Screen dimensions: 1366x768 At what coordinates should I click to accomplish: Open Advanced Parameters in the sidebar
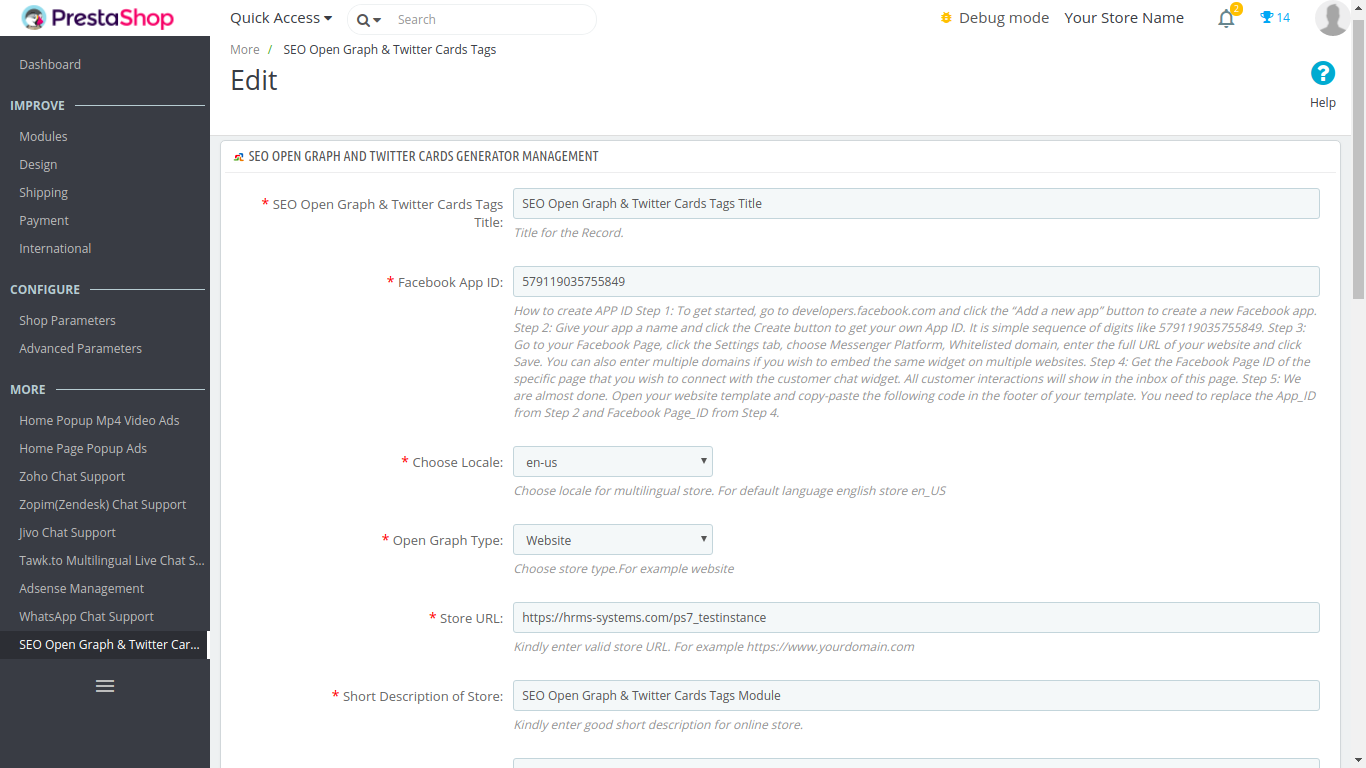[80, 348]
